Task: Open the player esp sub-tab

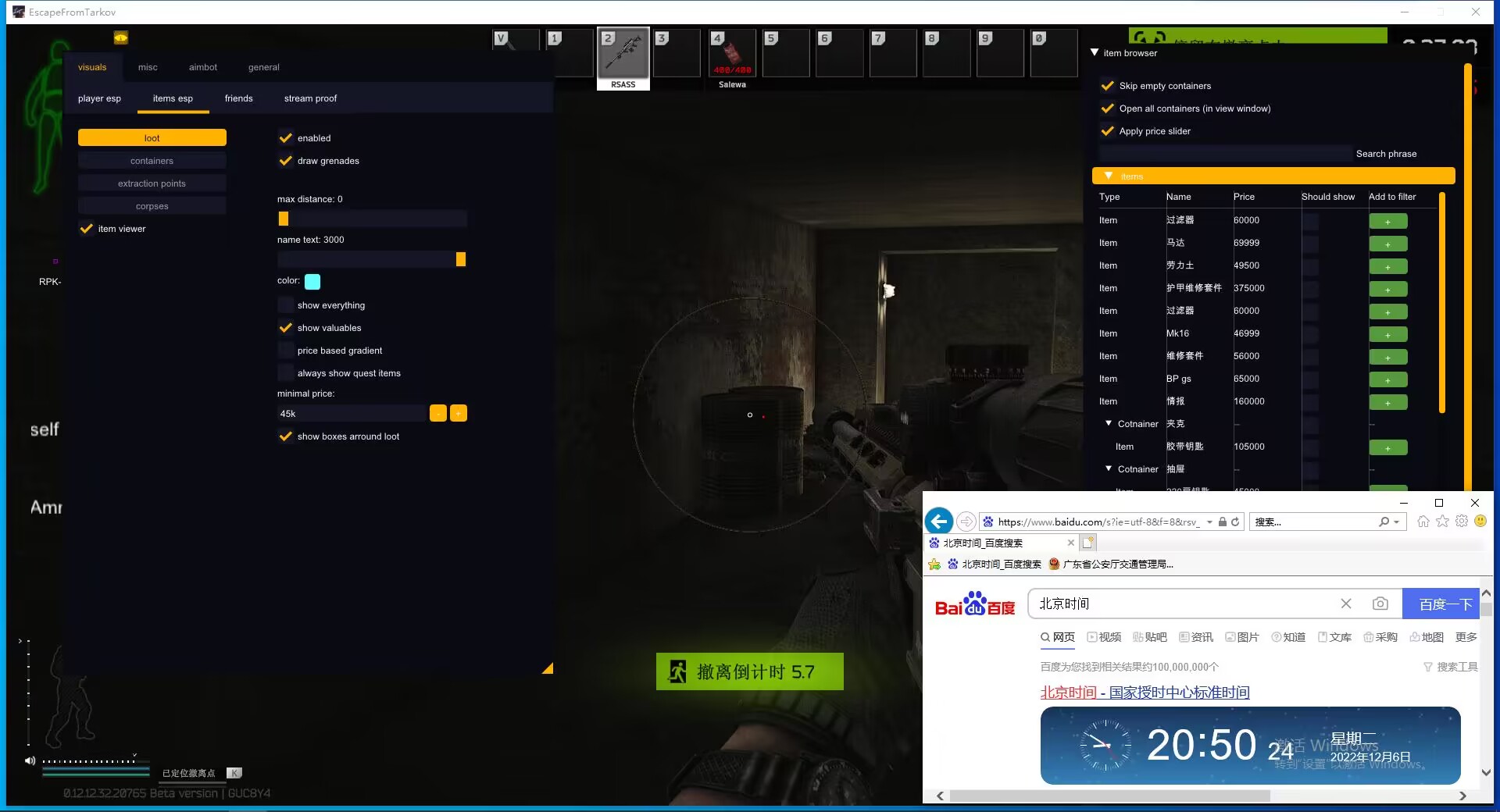Action: [x=99, y=98]
